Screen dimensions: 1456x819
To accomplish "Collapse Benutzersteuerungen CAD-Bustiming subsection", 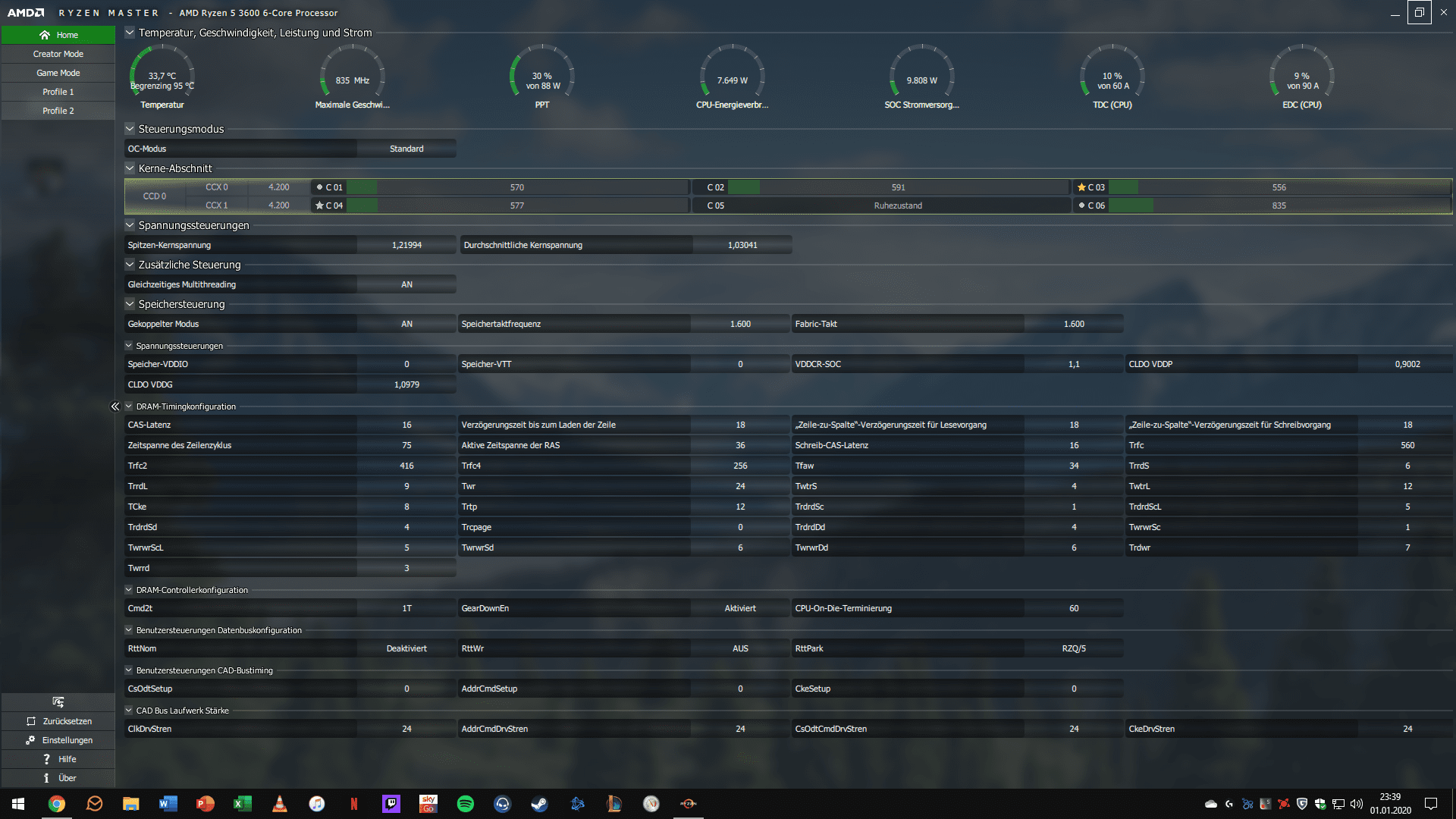I will pyautogui.click(x=129, y=670).
